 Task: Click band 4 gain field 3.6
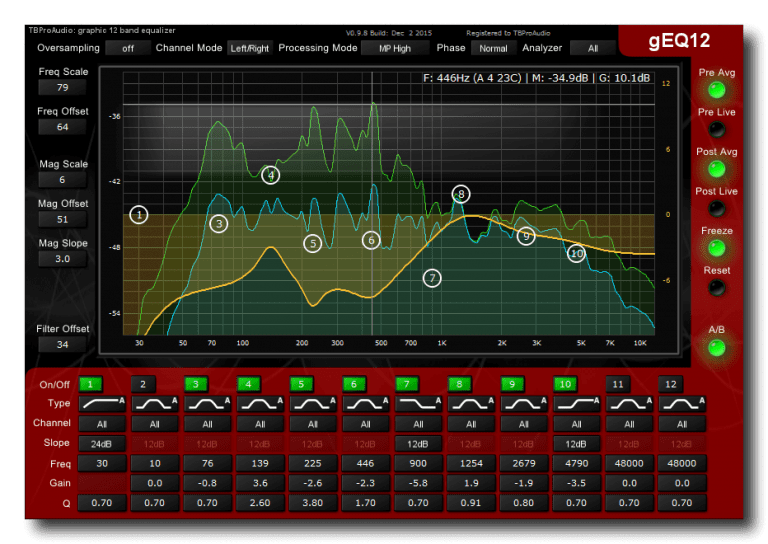pyautogui.click(x=260, y=483)
